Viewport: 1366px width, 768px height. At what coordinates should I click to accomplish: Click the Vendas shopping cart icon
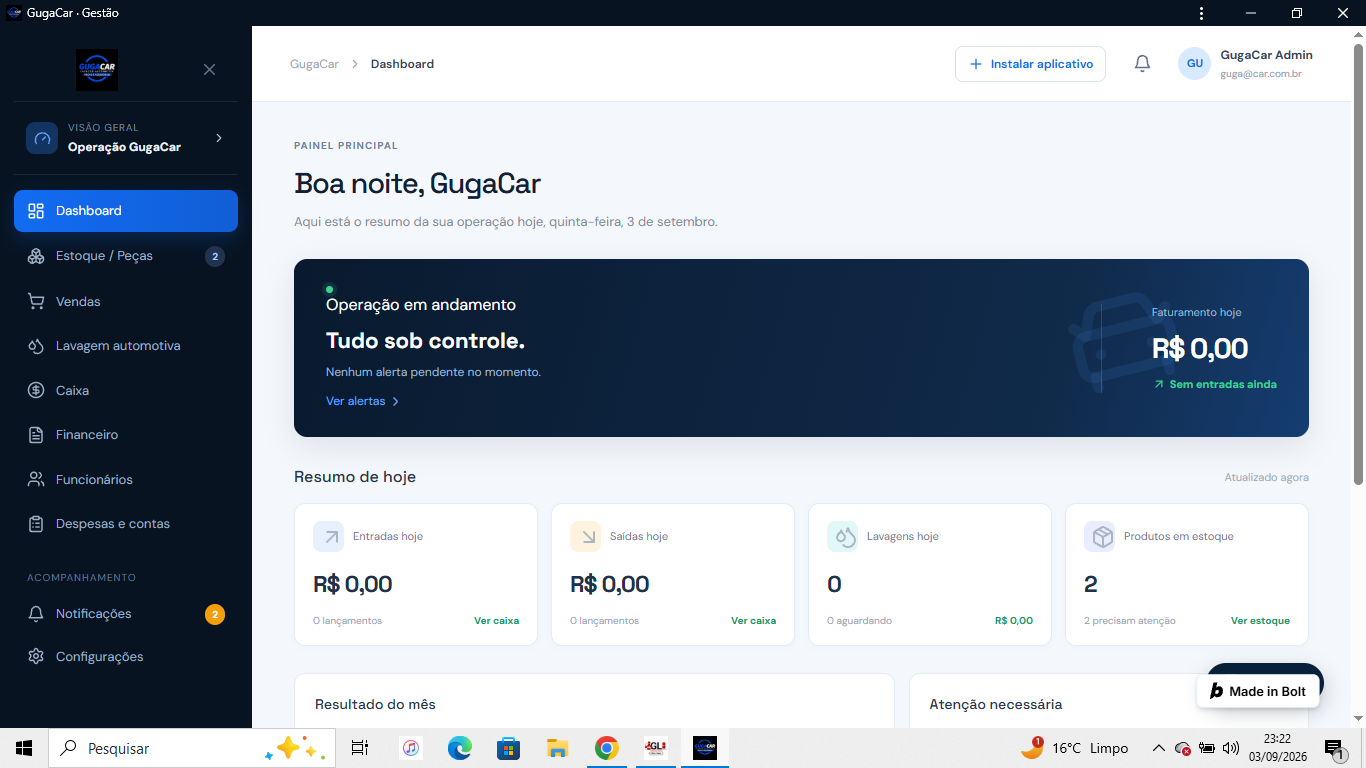coord(36,301)
